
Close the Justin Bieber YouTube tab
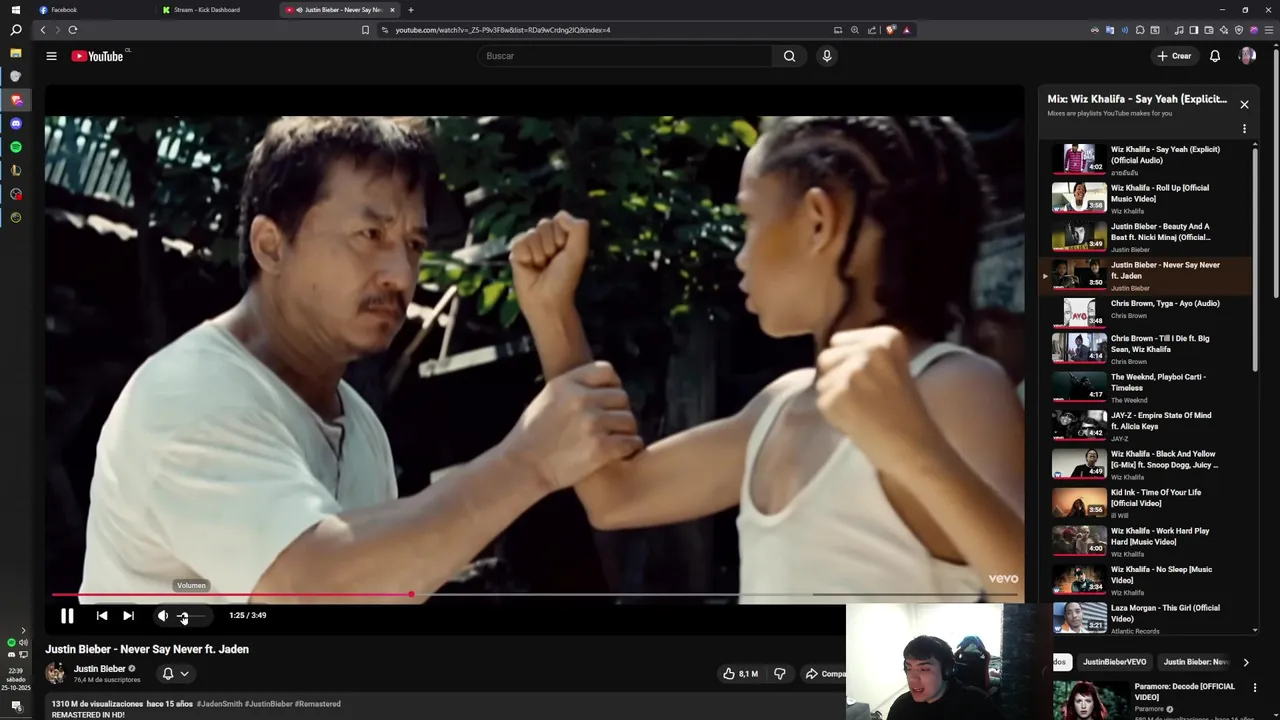(x=392, y=10)
